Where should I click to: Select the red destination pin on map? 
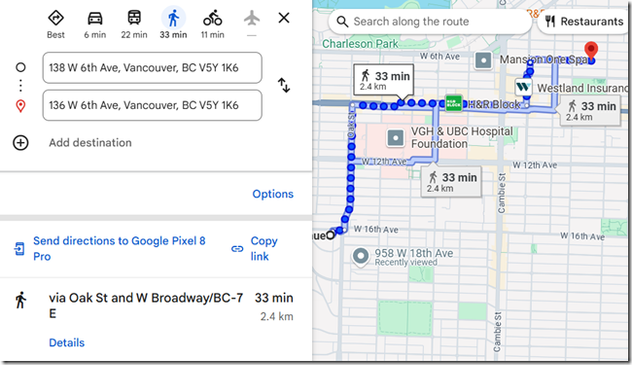pyautogui.click(x=591, y=51)
